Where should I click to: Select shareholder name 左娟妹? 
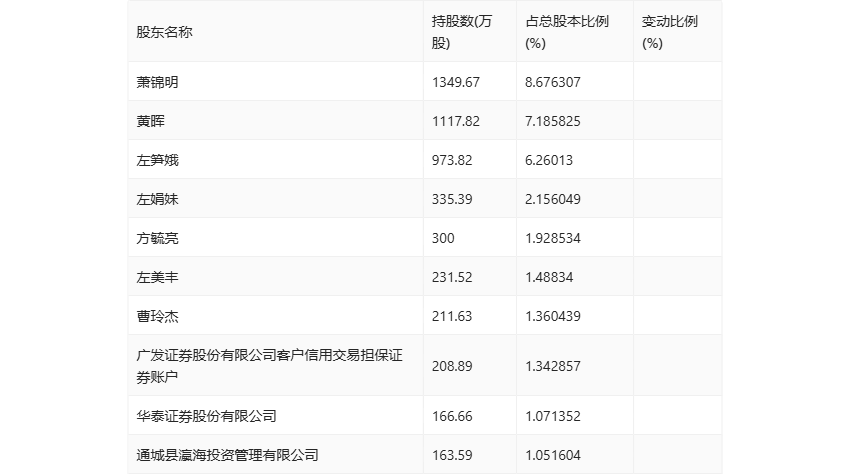click(x=157, y=199)
